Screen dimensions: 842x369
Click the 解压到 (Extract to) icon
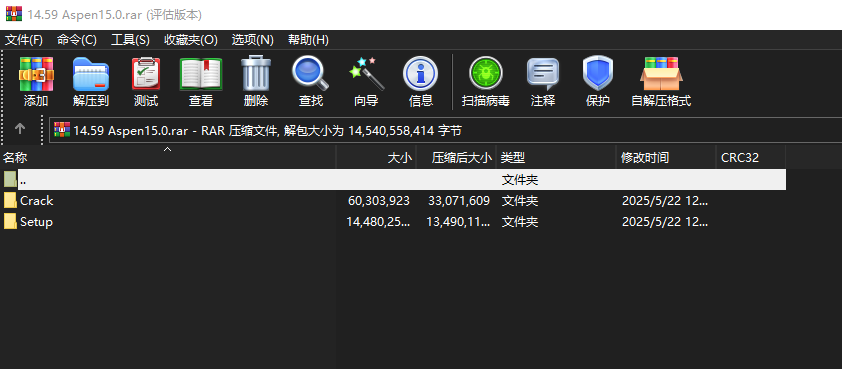(91, 74)
